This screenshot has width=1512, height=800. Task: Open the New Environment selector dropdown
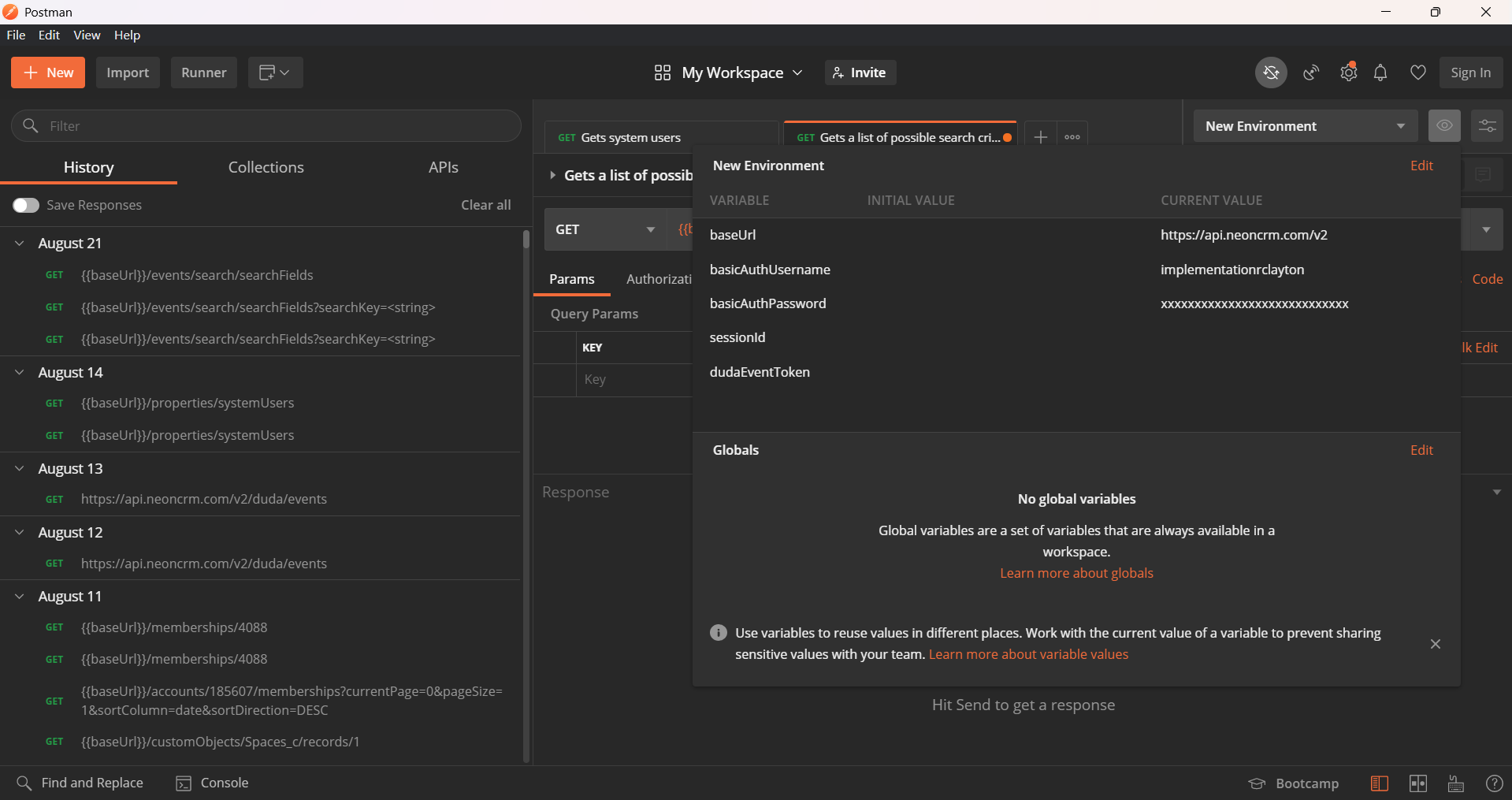click(x=1306, y=126)
